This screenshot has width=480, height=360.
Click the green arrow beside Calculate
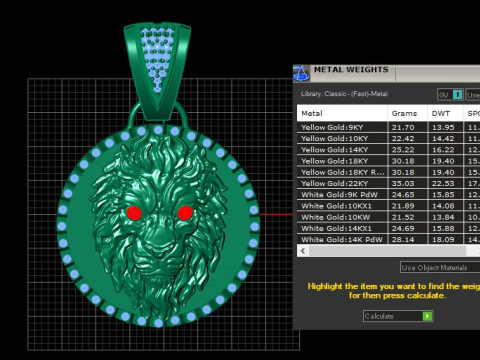point(427,316)
